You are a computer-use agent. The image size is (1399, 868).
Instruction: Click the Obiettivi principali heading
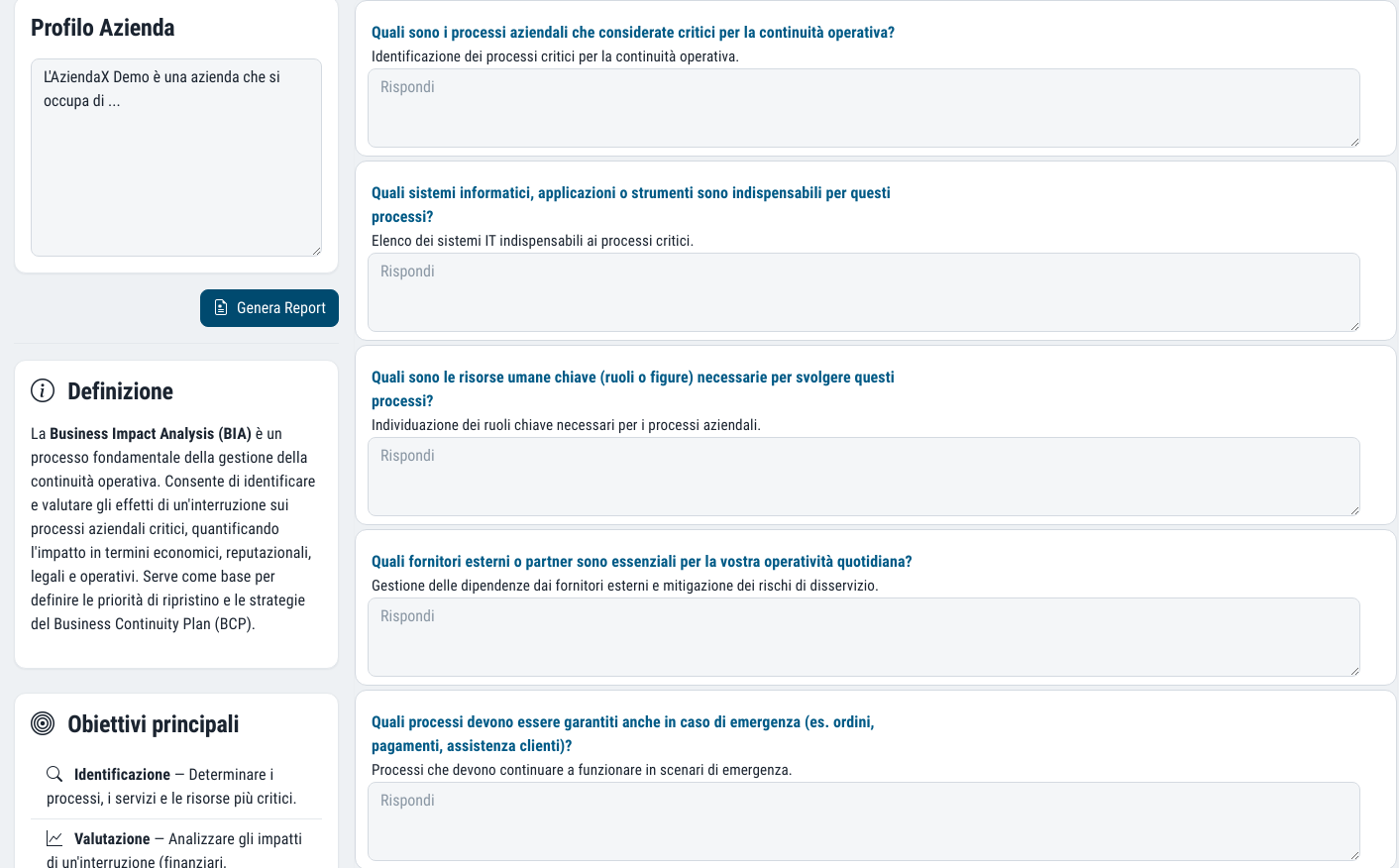pyautogui.click(x=154, y=724)
